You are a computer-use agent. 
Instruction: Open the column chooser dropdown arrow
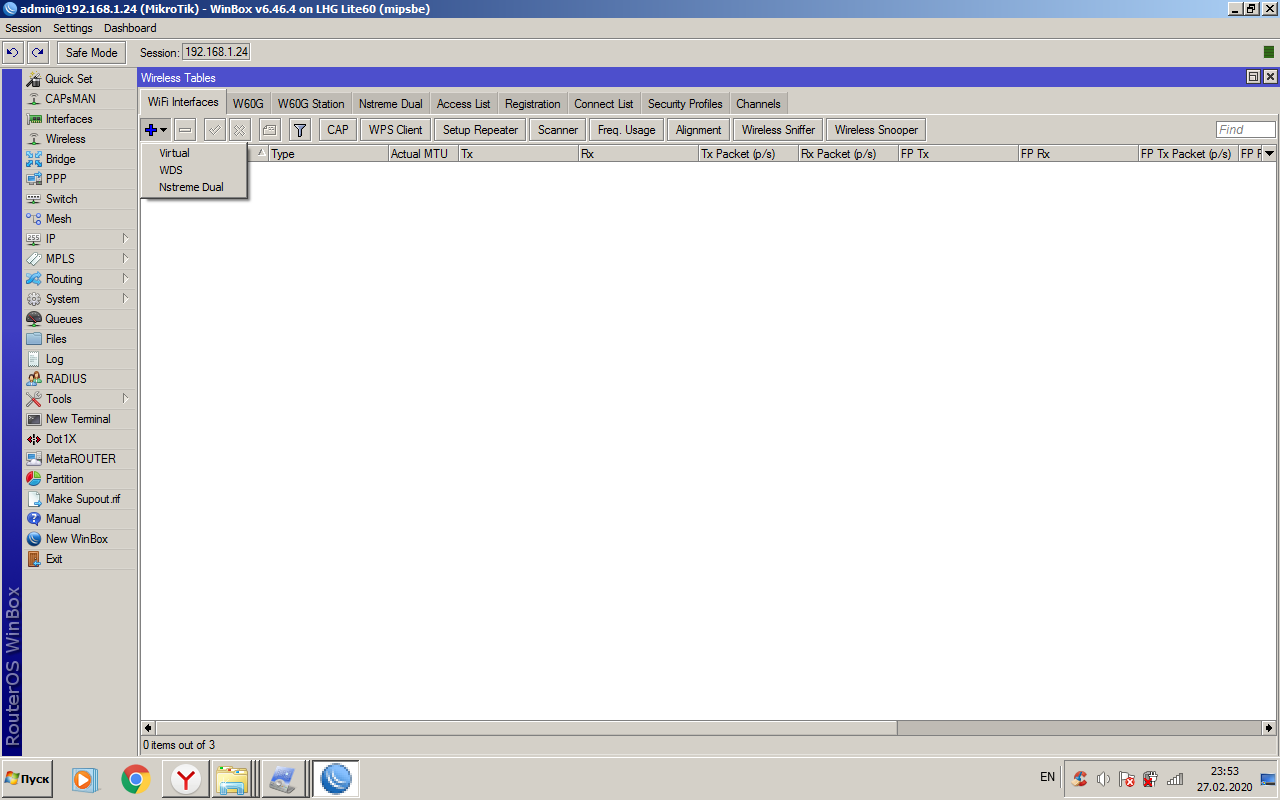click(x=1269, y=153)
